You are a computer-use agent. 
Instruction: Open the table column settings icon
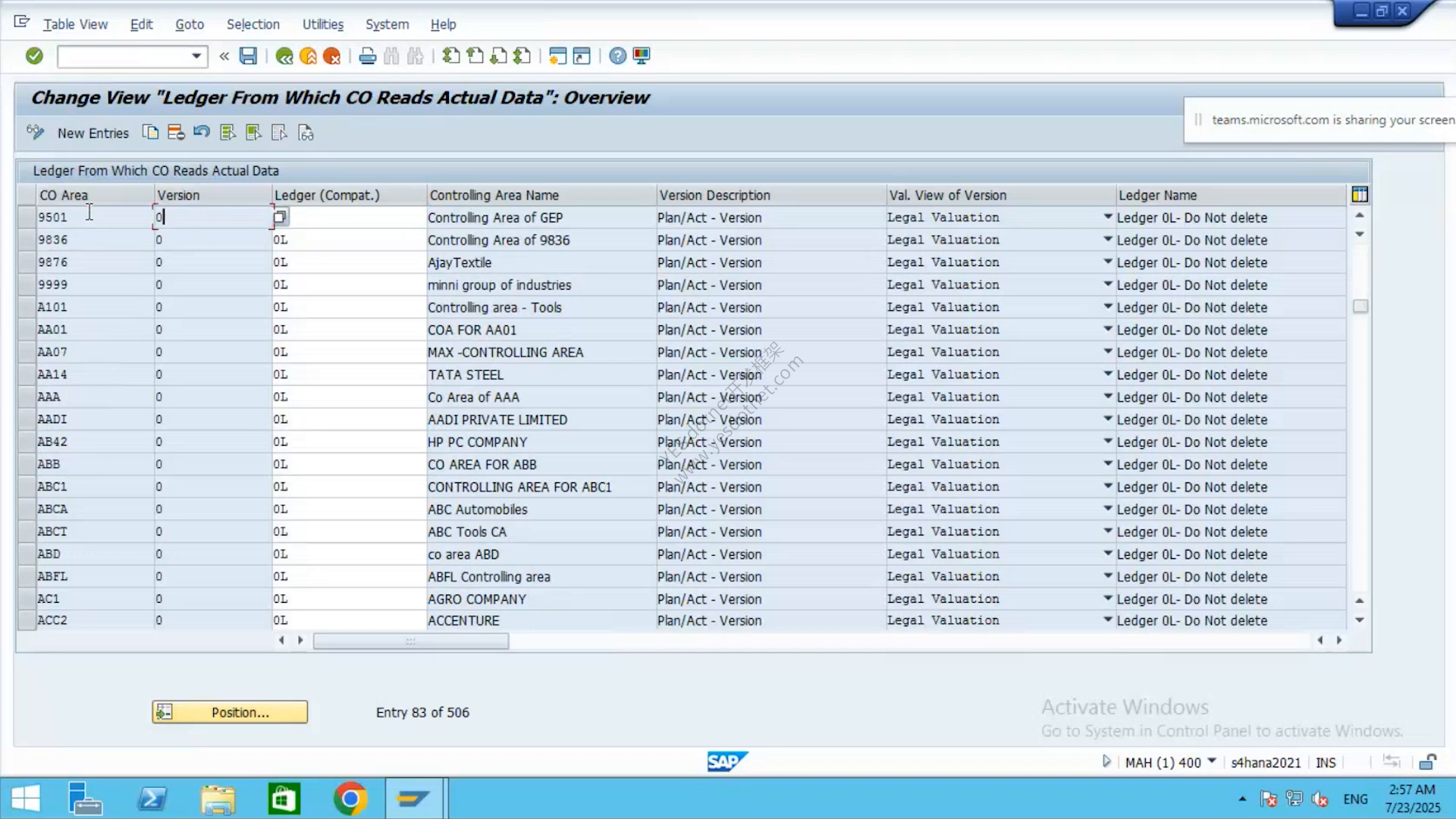point(1360,195)
